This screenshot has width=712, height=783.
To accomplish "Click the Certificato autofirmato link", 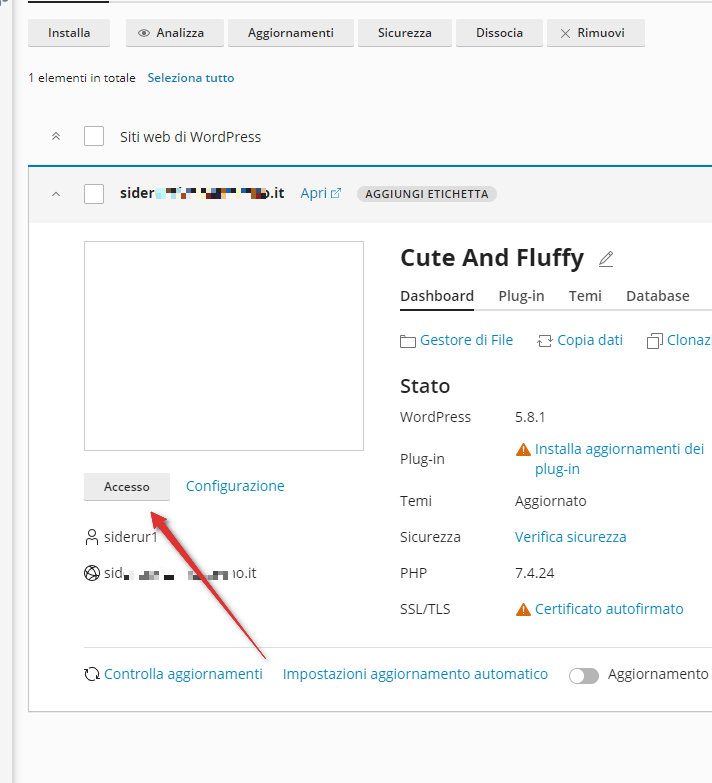I will [x=609, y=609].
